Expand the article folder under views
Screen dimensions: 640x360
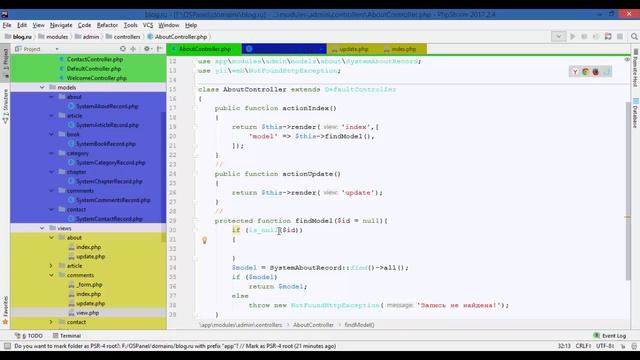click(51, 266)
